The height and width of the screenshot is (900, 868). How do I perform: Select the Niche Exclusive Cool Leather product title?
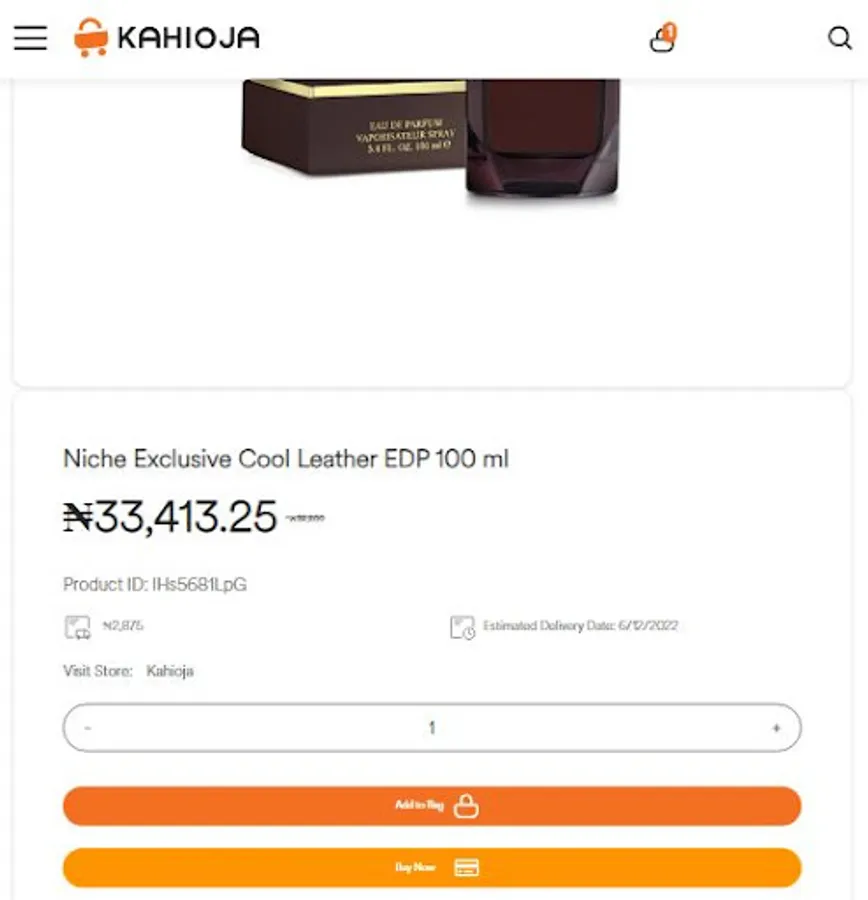tap(286, 459)
